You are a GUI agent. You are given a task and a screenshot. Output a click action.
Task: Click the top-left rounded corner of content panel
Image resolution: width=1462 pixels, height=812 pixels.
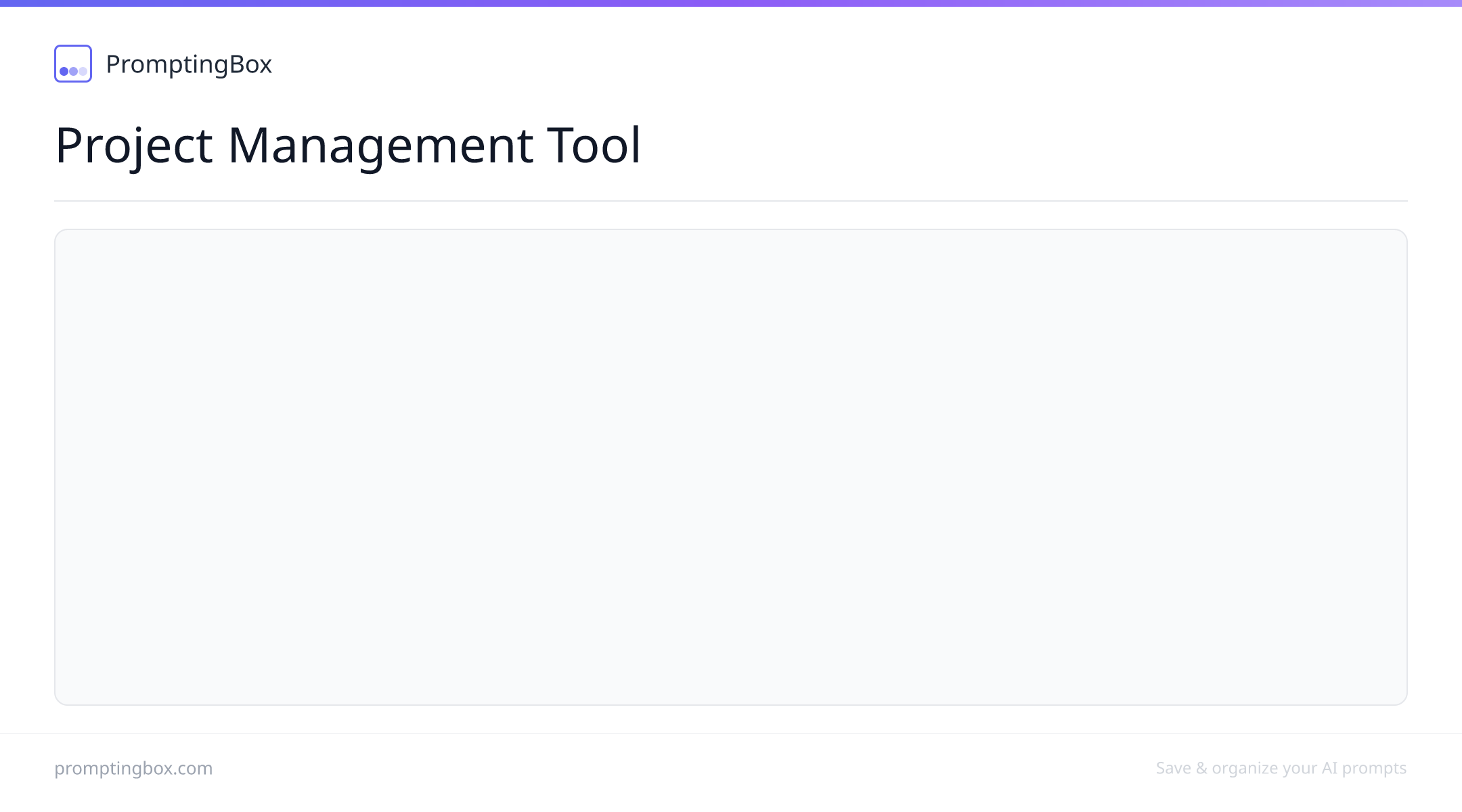pyautogui.click(x=58, y=233)
